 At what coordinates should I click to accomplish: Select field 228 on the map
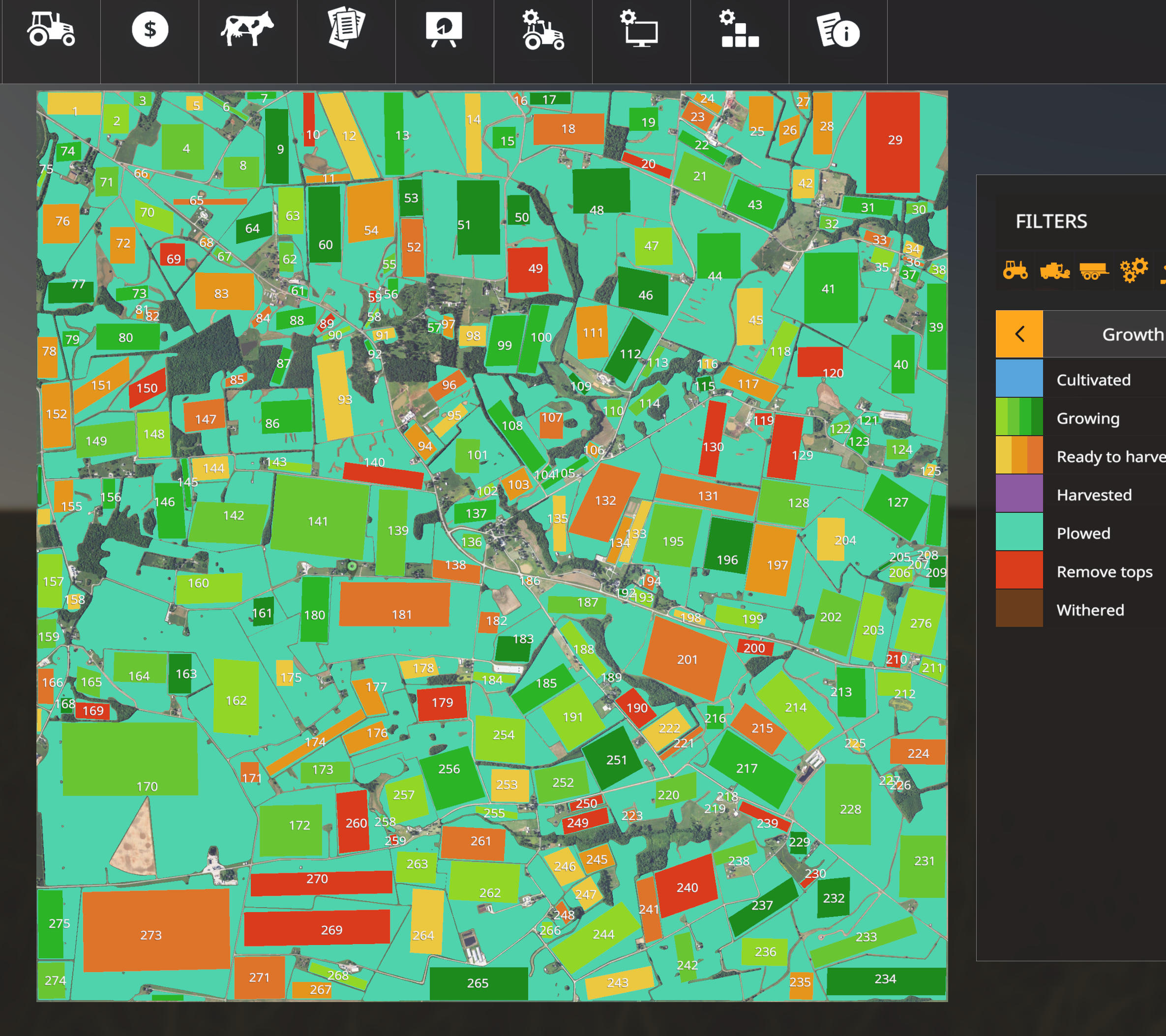(848, 804)
